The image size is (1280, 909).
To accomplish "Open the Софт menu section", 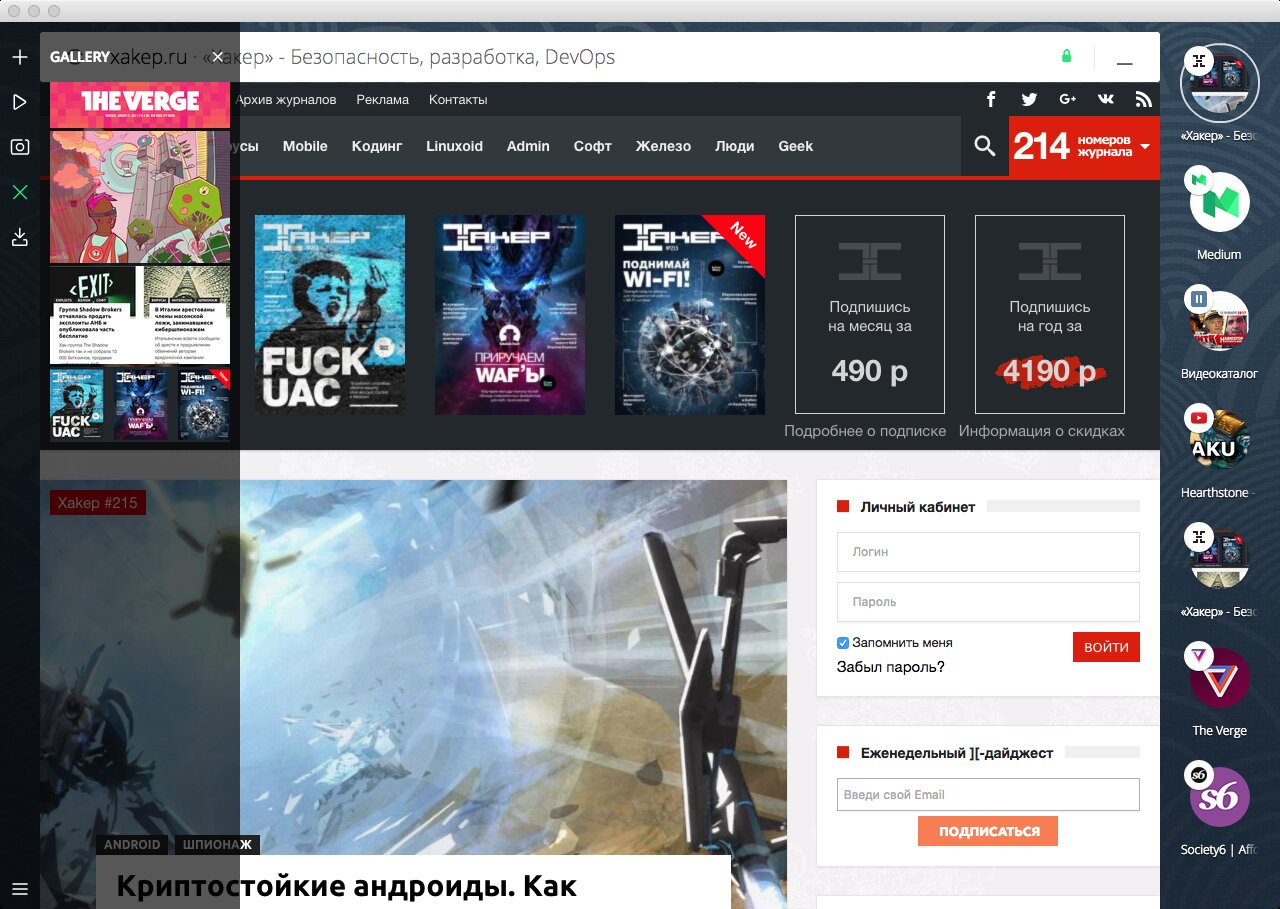I will coord(593,146).
